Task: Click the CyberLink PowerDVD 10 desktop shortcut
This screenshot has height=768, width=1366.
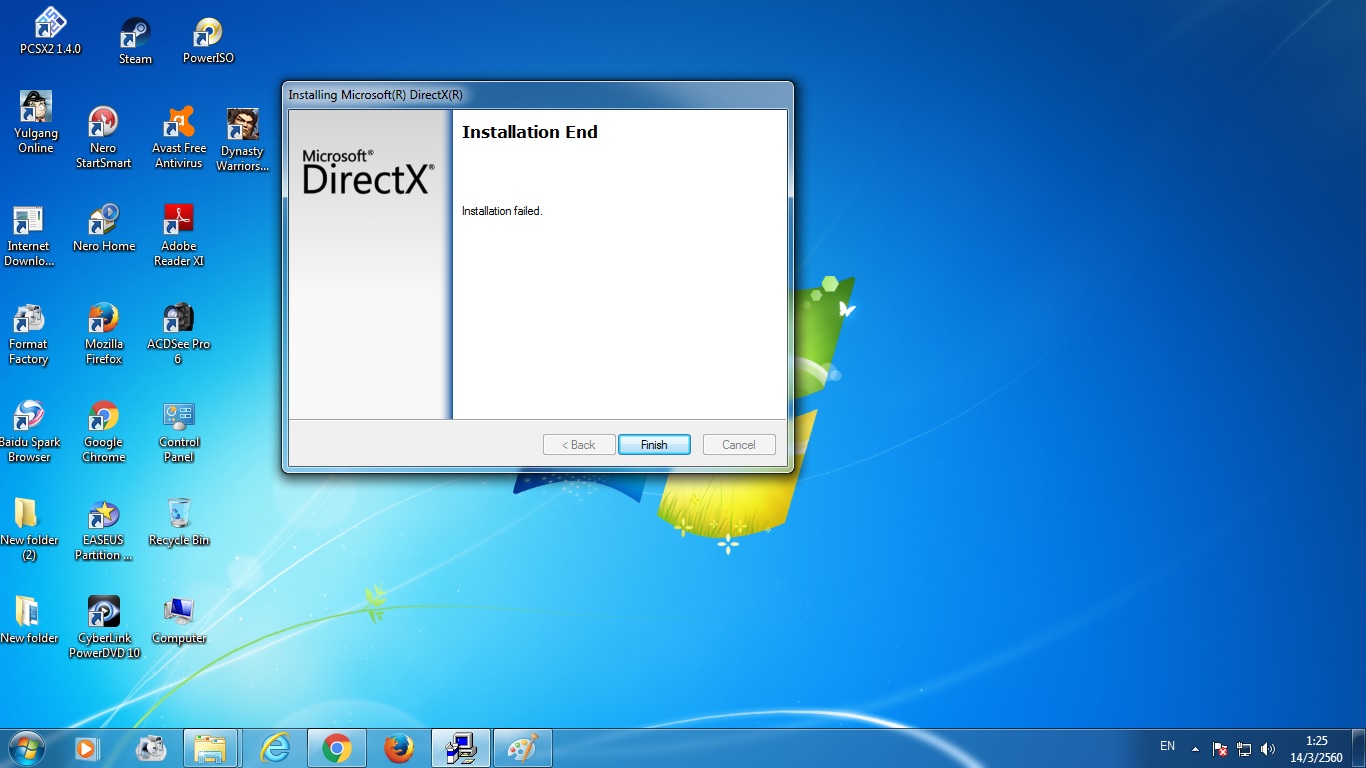Action: (x=104, y=628)
